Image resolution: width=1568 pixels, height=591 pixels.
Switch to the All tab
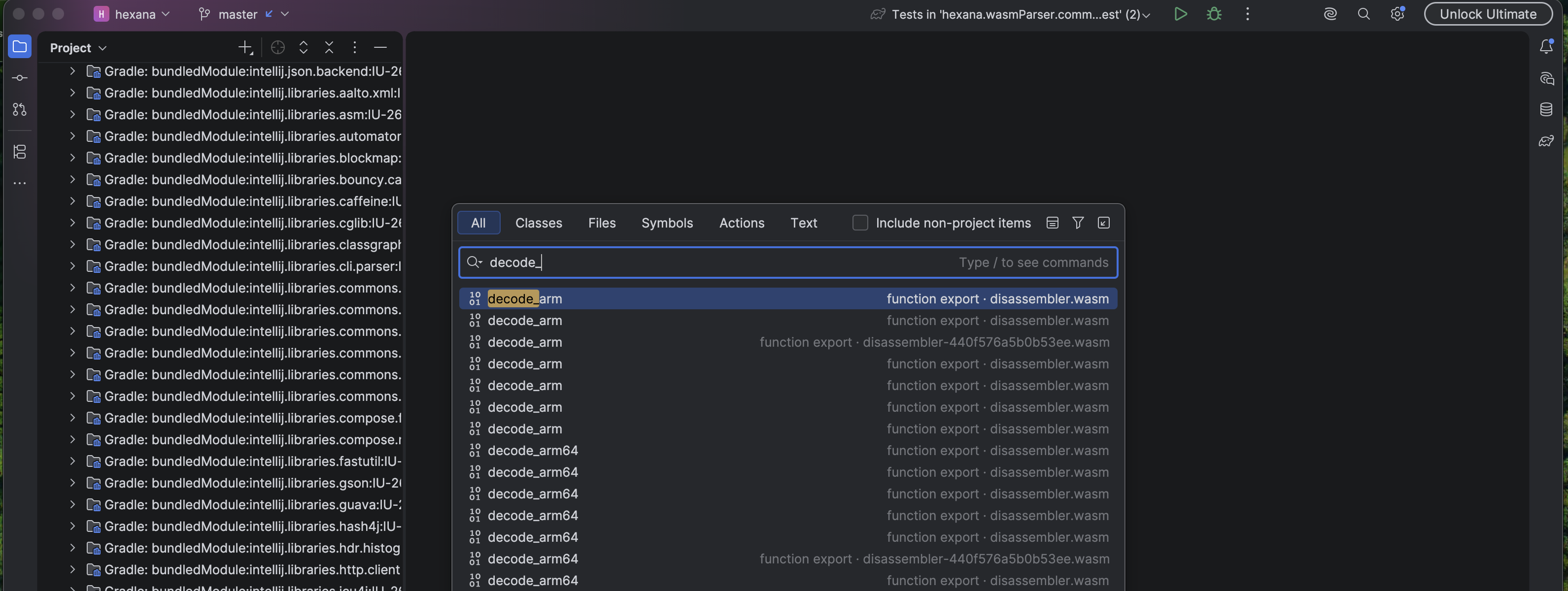(x=478, y=223)
